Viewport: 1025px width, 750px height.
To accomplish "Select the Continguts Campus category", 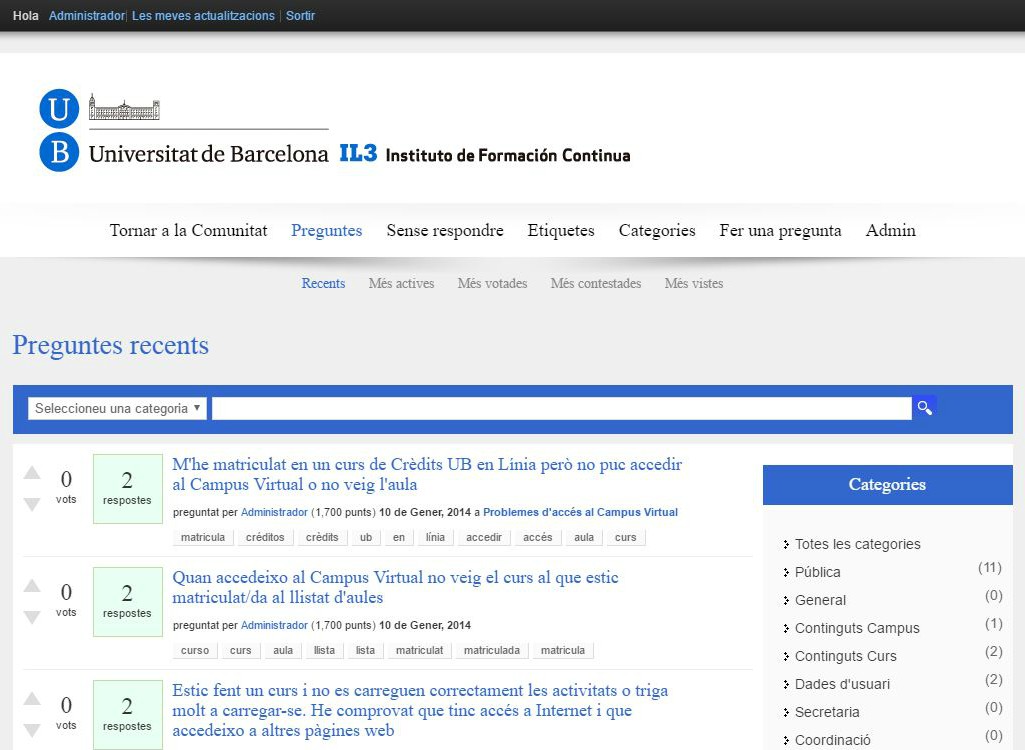I will (857, 628).
